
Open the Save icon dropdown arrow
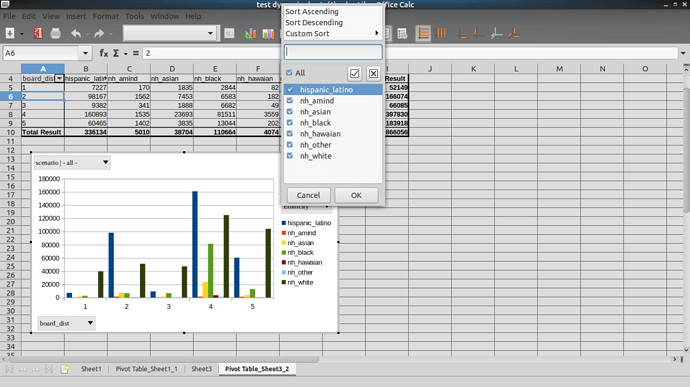point(21,33)
